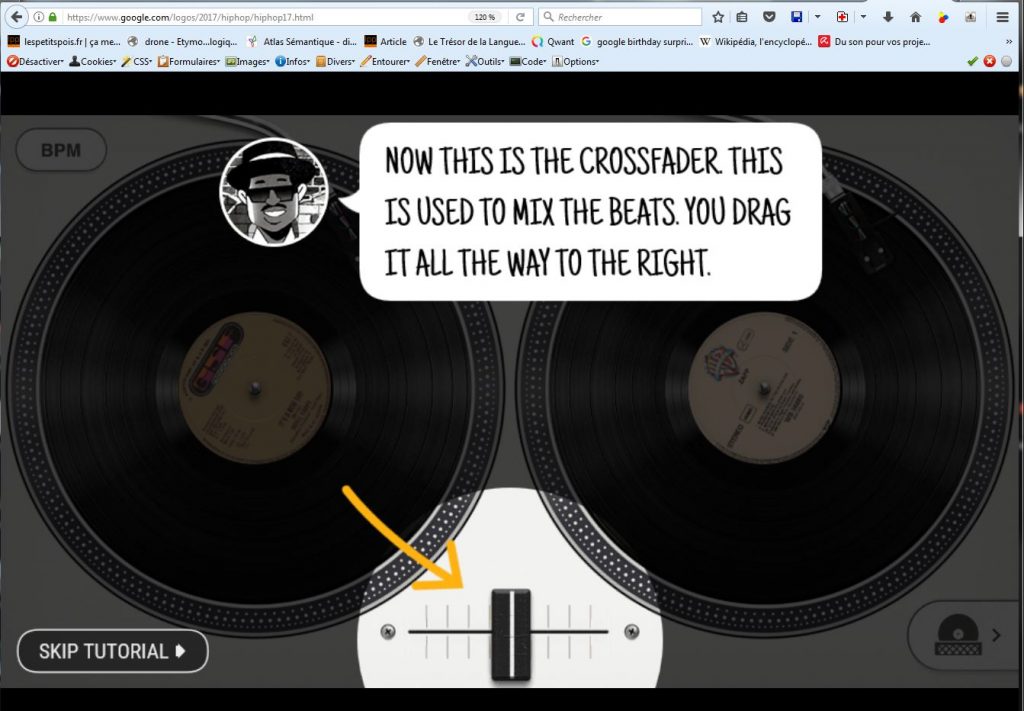Image resolution: width=1024 pixels, height=711 pixels.
Task: Click the DJ avatar portrait
Action: pyautogui.click(x=274, y=191)
